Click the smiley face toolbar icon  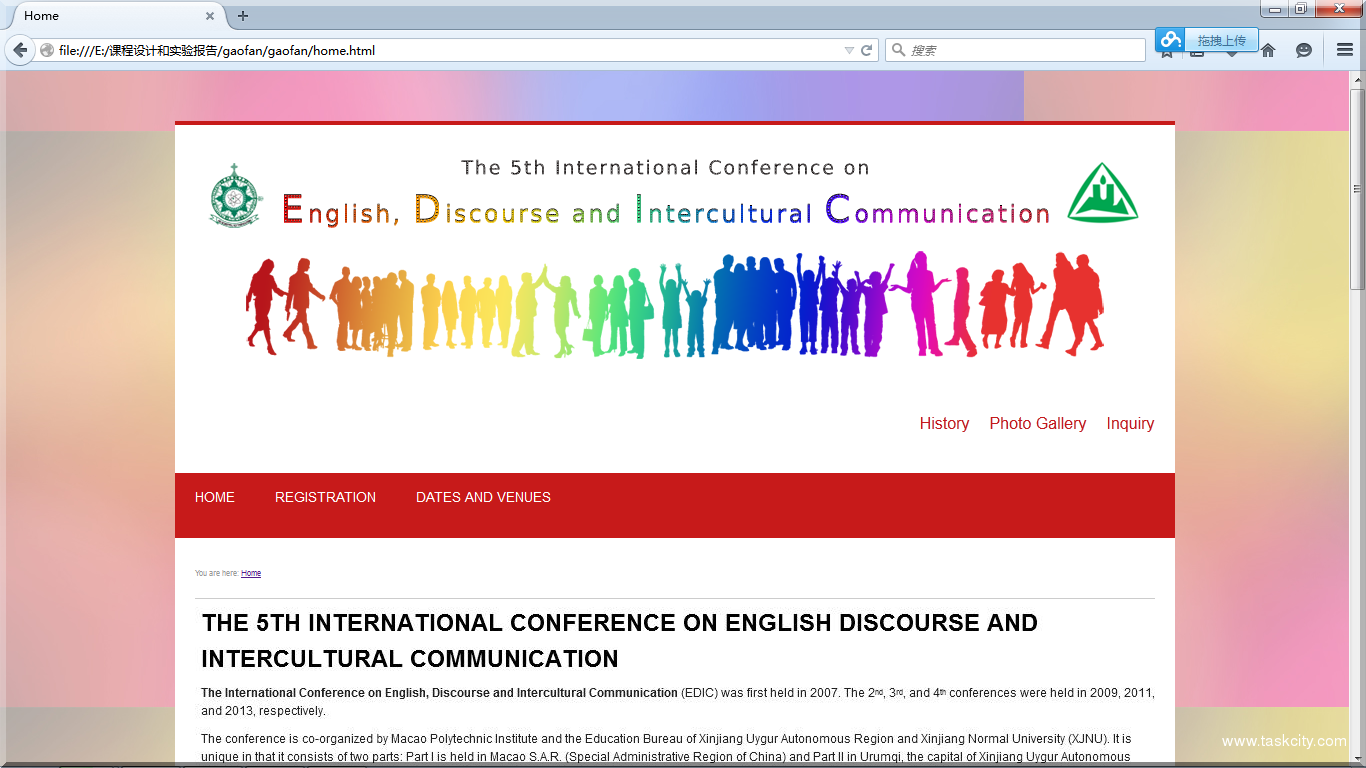click(x=1304, y=50)
